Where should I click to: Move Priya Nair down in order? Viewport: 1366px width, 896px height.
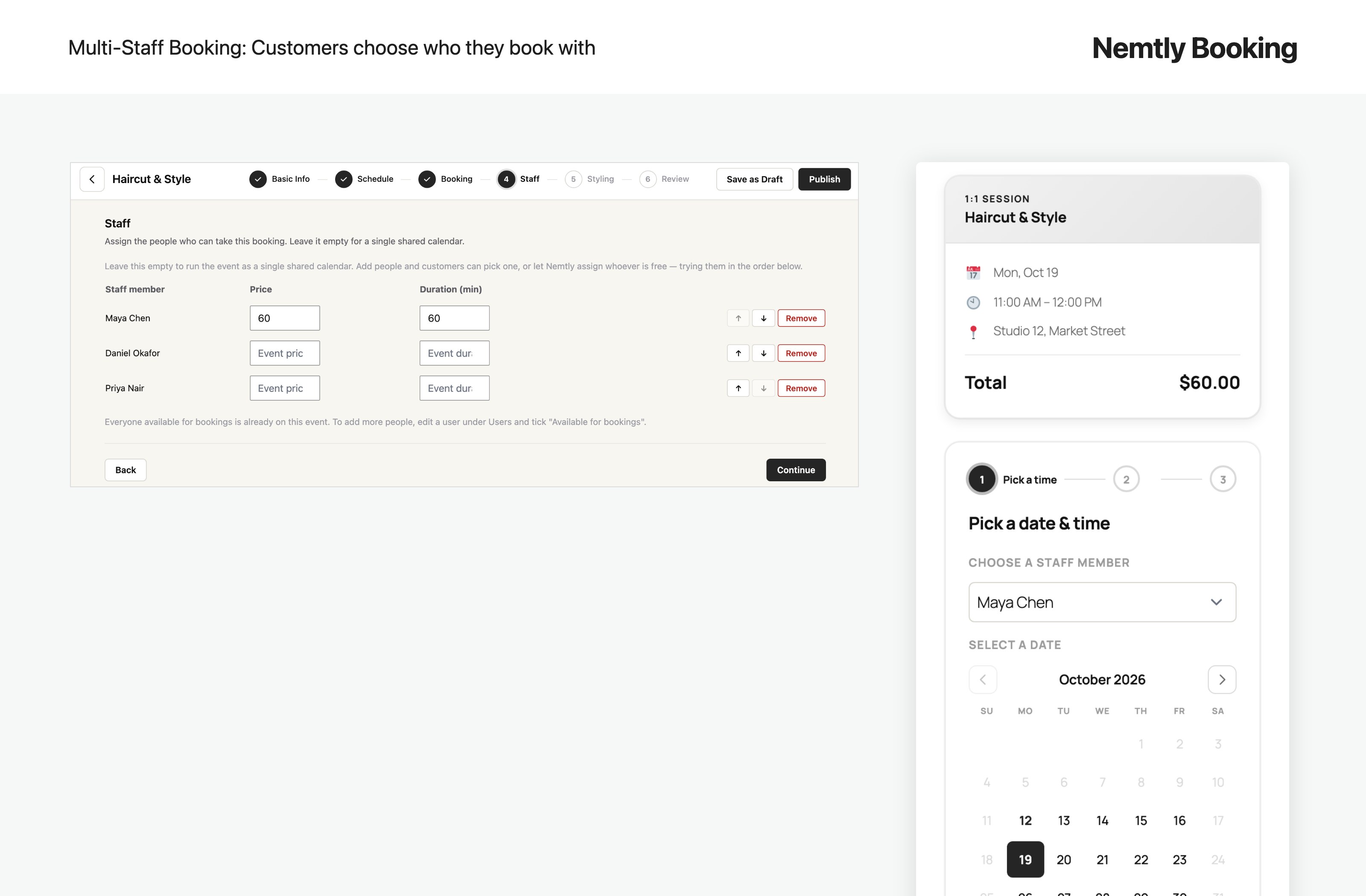point(763,388)
